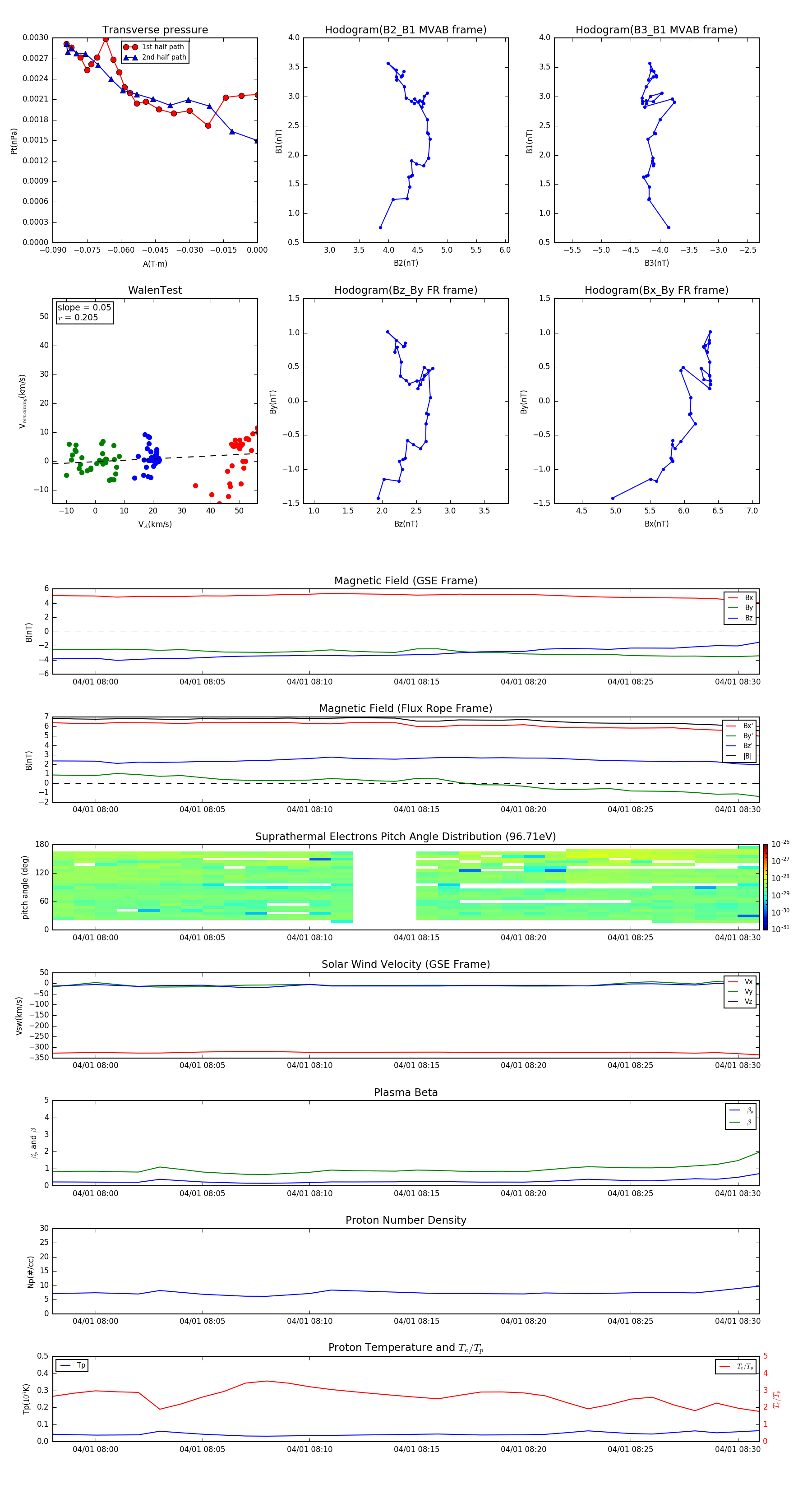Click the "Hodogram(B3_B1 MVAB frame)" title
Viewport: 812px width, 1489px height.
click(x=656, y=30)
